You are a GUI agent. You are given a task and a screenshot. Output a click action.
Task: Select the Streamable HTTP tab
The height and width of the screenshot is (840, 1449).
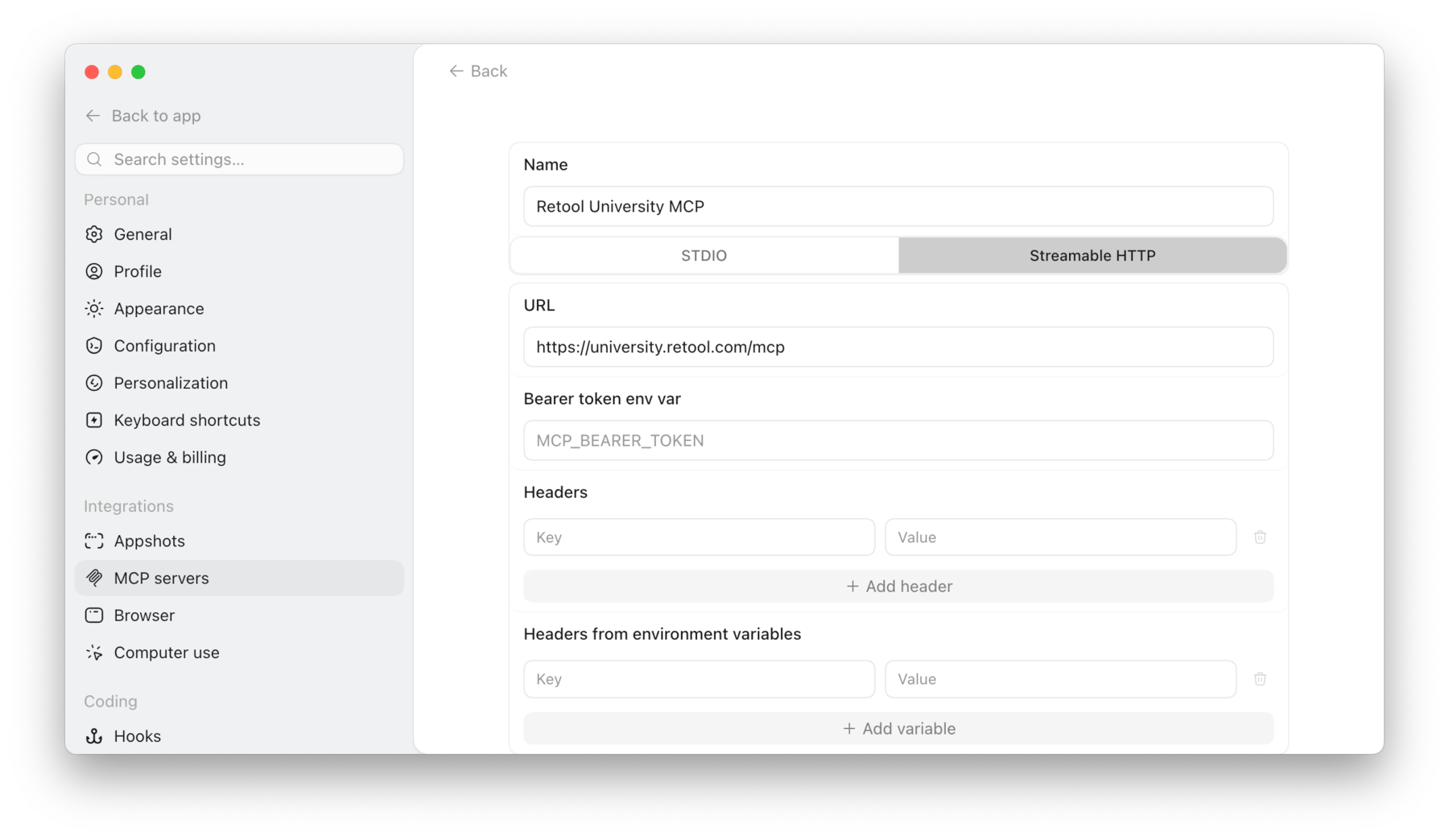(1092, 255)
